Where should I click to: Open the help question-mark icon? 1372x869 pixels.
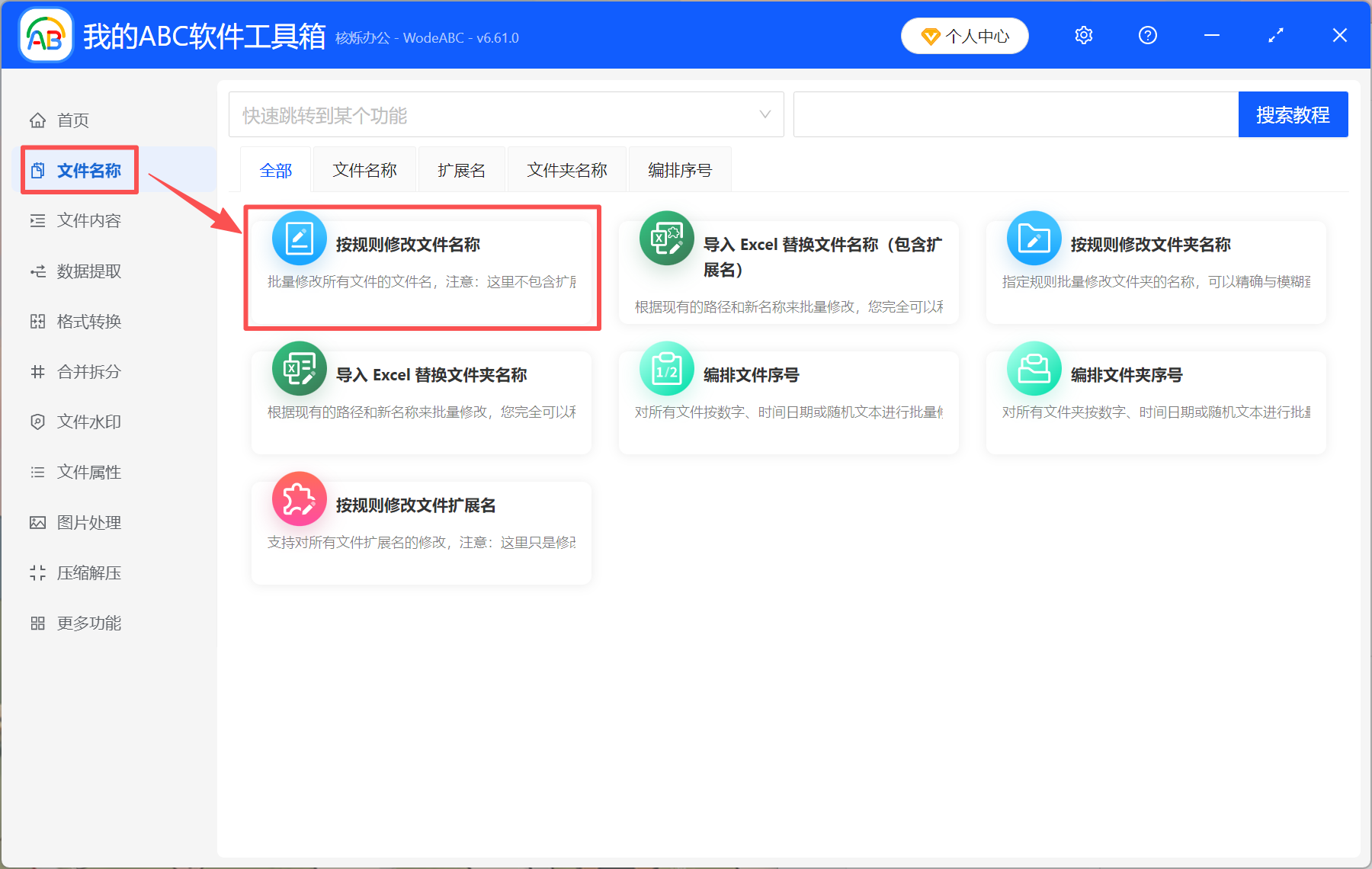(x=1147, y=35)
